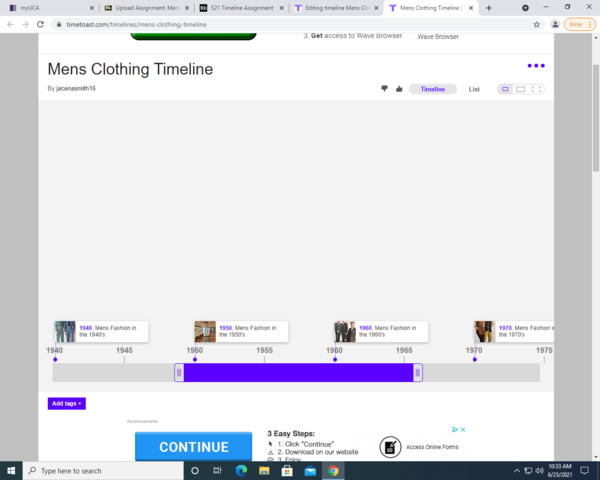Switch to the S21 Timeline Assignment tab
The height and width of the screenshot is (480, 600).
click(x=242, y=8)
